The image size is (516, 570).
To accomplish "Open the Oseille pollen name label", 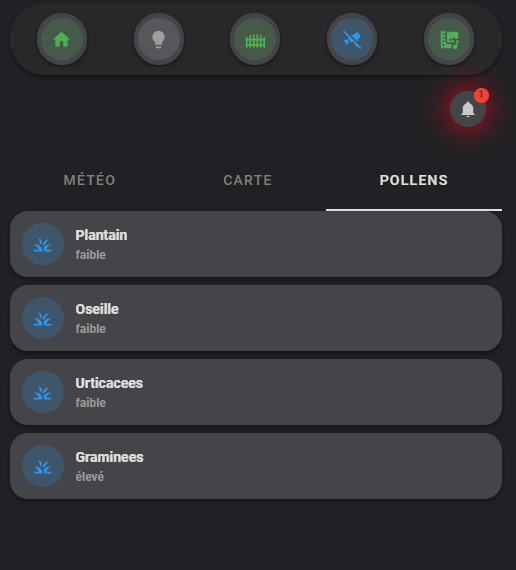I will coord(97,309).
